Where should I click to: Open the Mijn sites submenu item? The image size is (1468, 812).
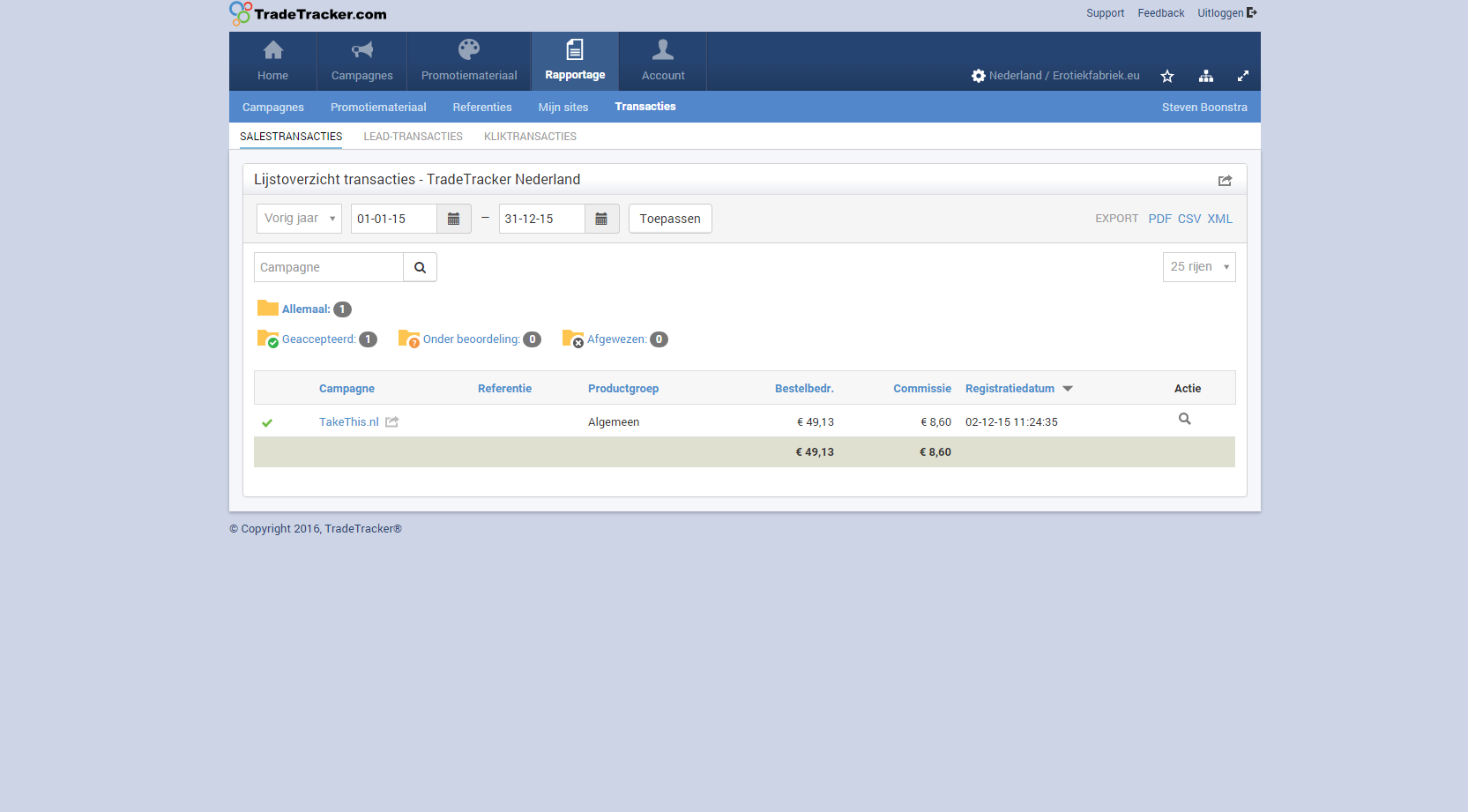(x=563, y=107)
